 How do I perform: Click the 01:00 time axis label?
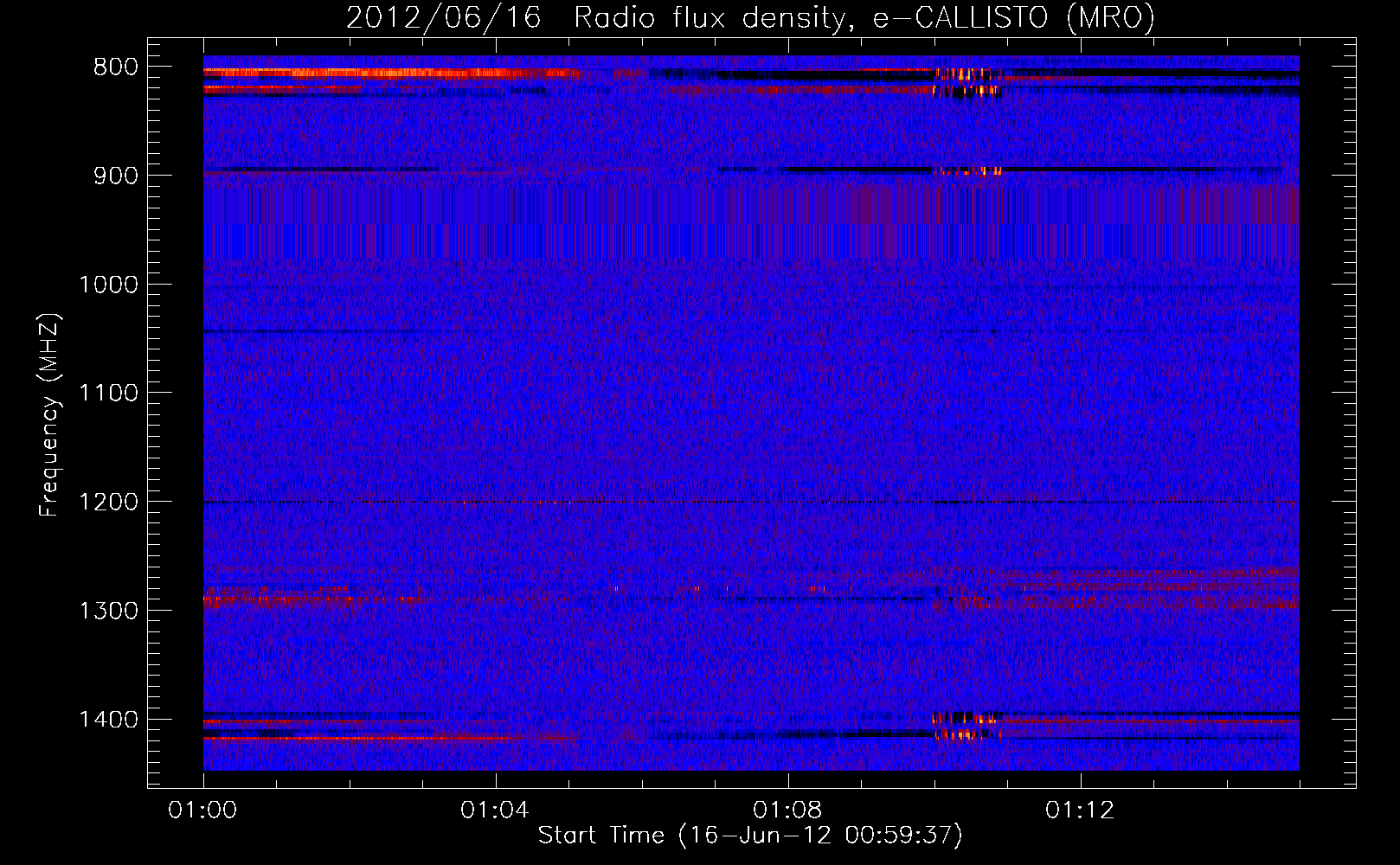[202, 811]
